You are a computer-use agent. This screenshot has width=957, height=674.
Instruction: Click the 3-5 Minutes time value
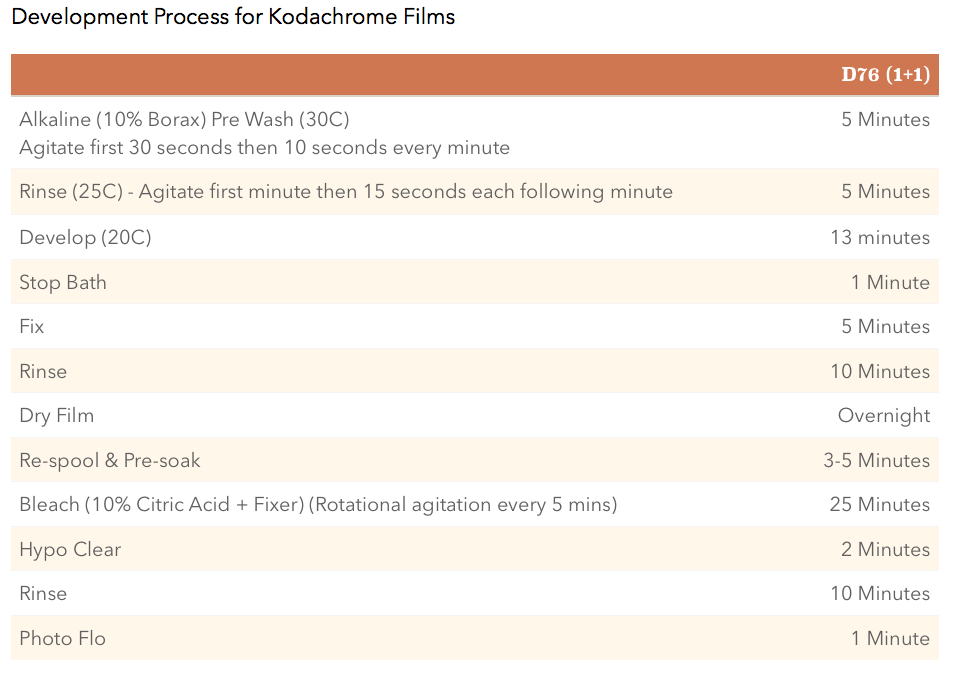point(876,461)
